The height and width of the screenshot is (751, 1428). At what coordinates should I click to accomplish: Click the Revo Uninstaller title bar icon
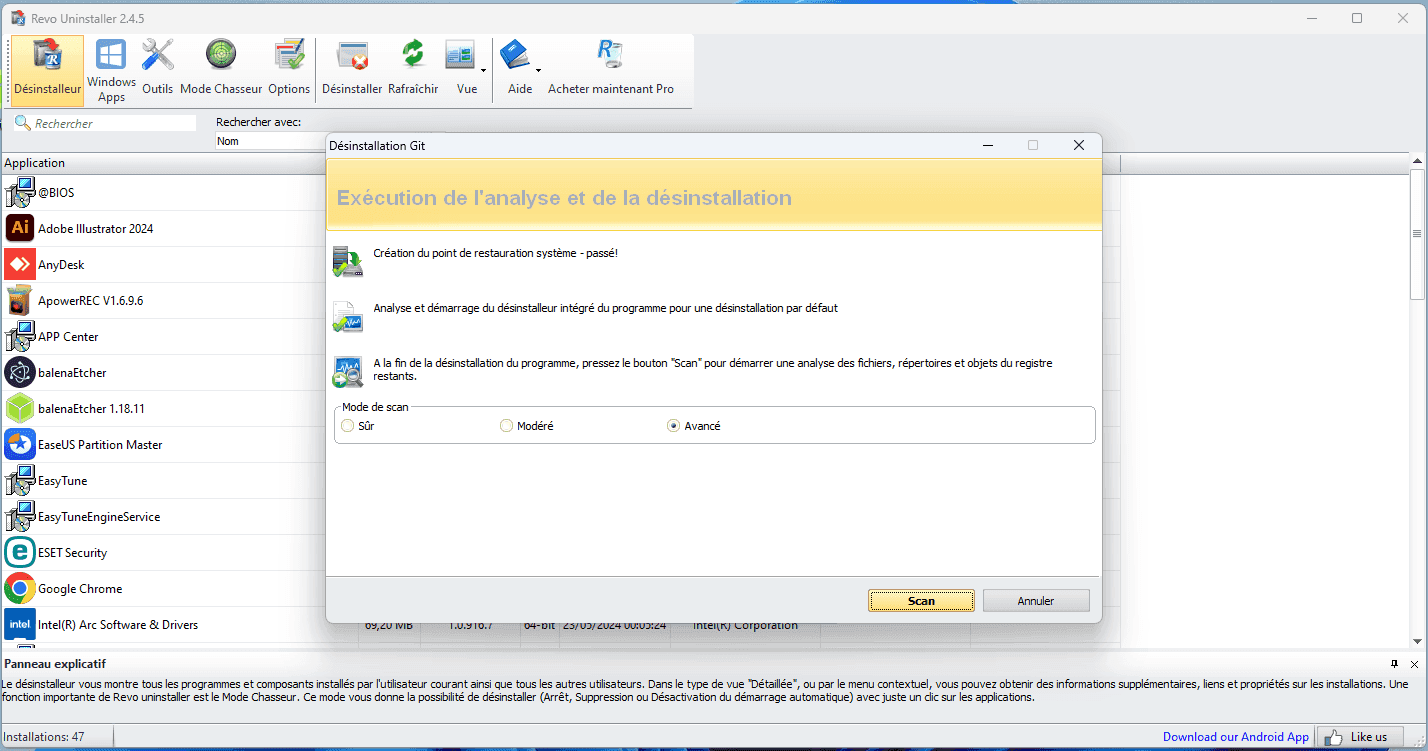[x=17, y=18]
